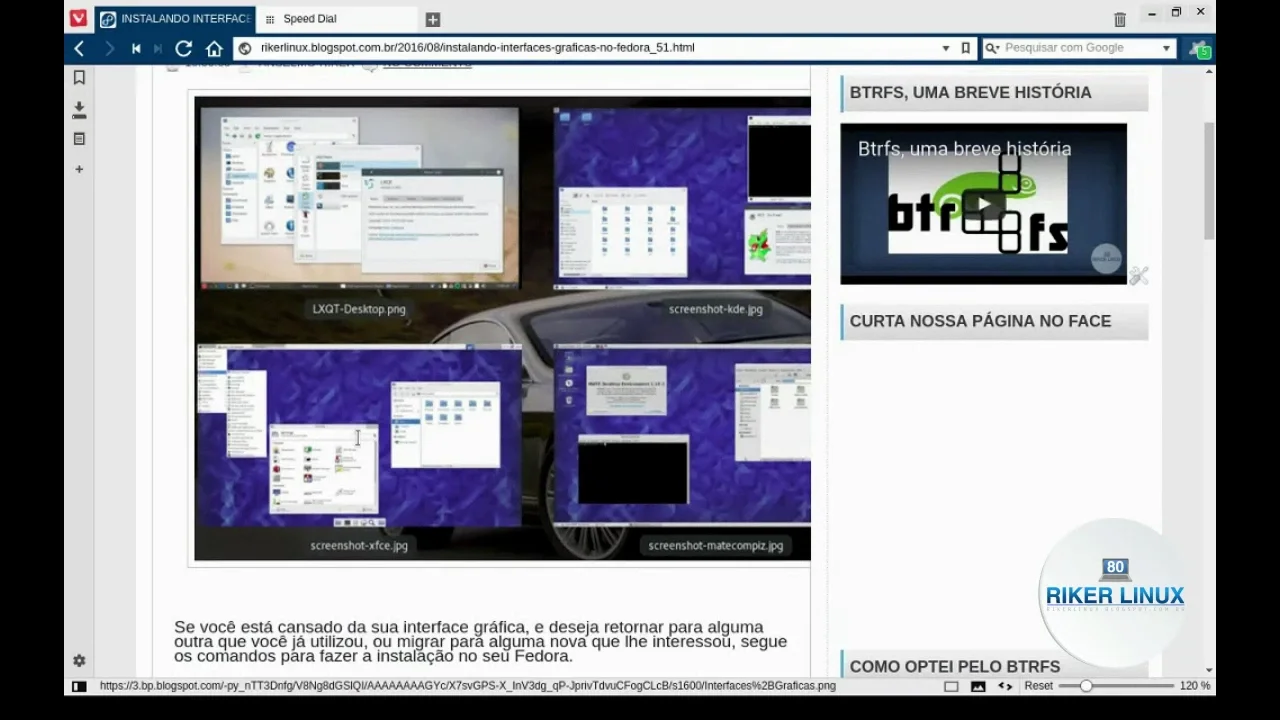The image size is (1280, 720).
Task: Go forward to the next page
Action: point(109,48)
